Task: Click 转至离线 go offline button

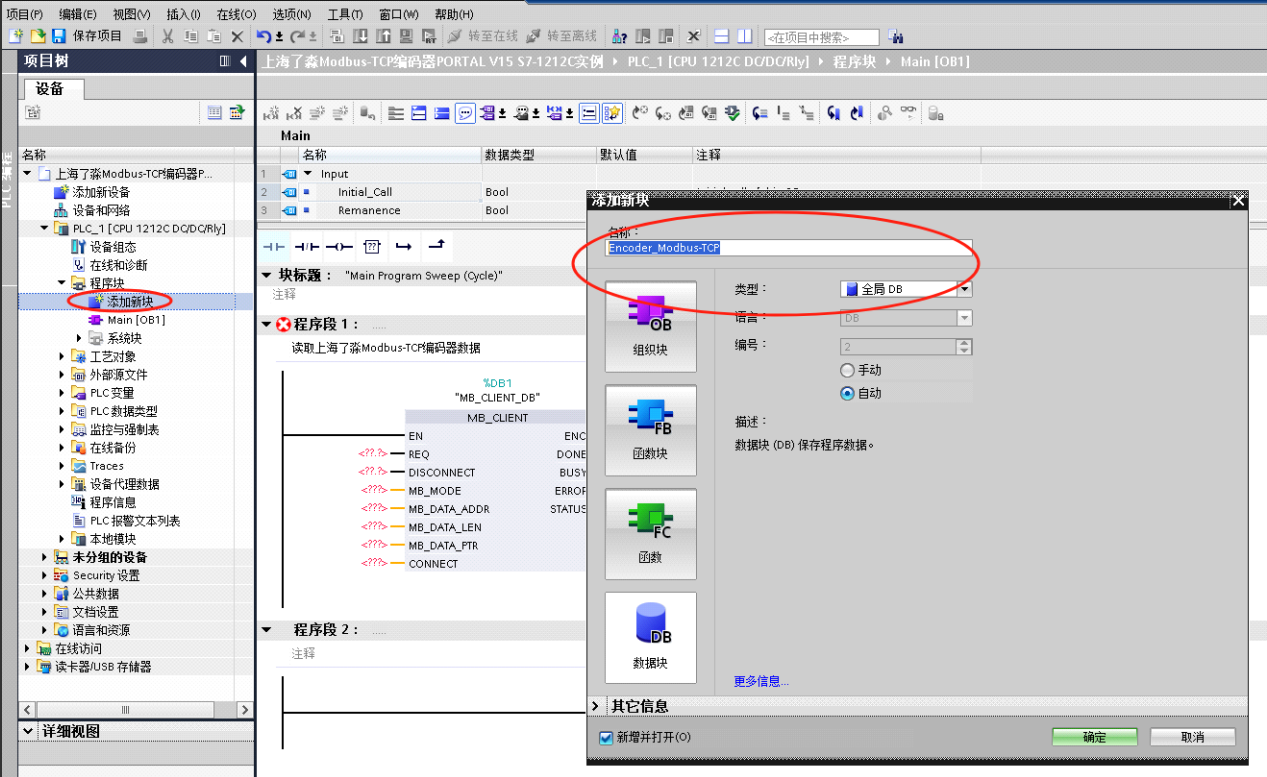Action: pyautogui.click(x=562, y=36)
